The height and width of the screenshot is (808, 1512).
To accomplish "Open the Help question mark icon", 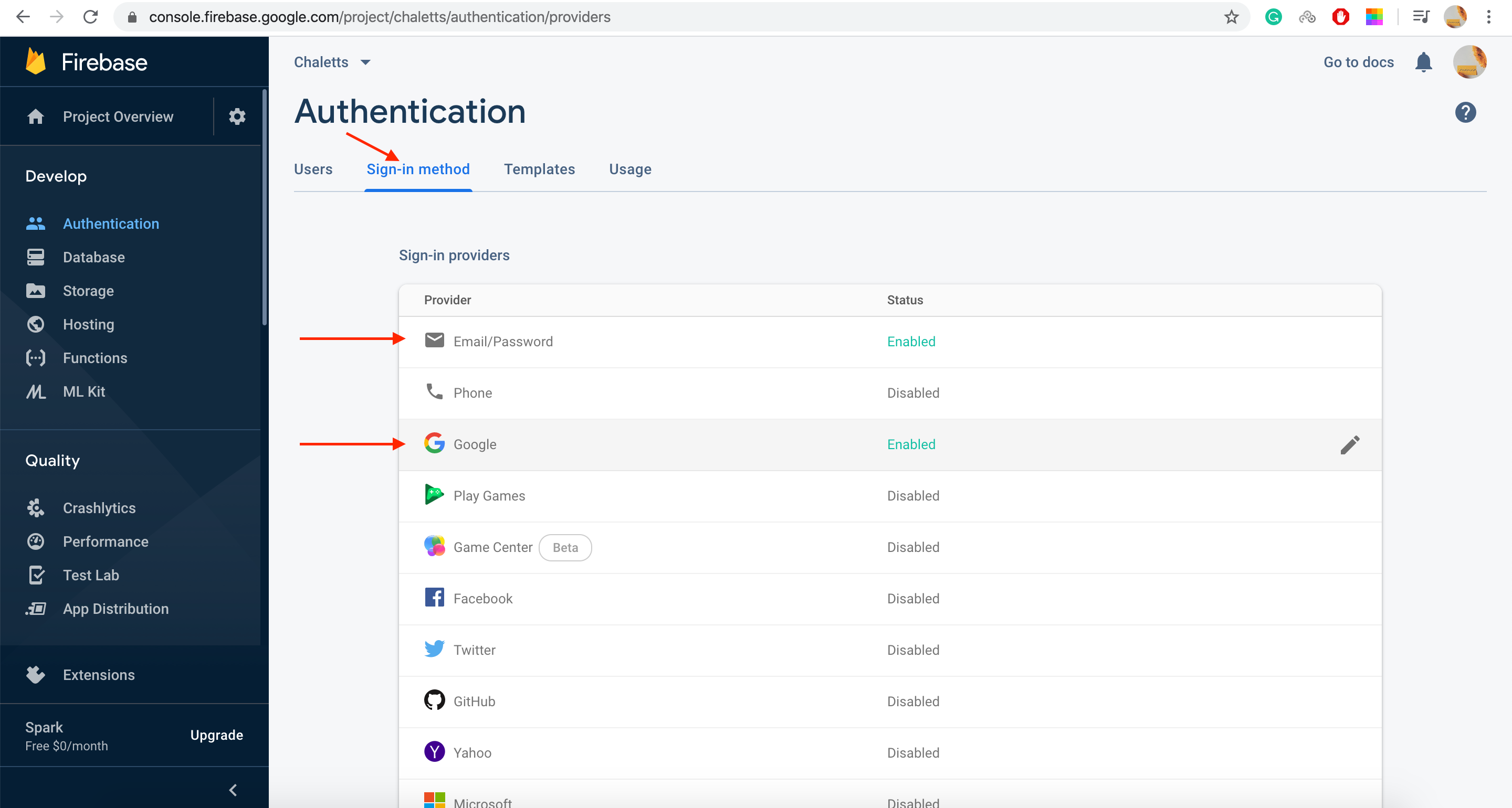I will point(1466,112).
